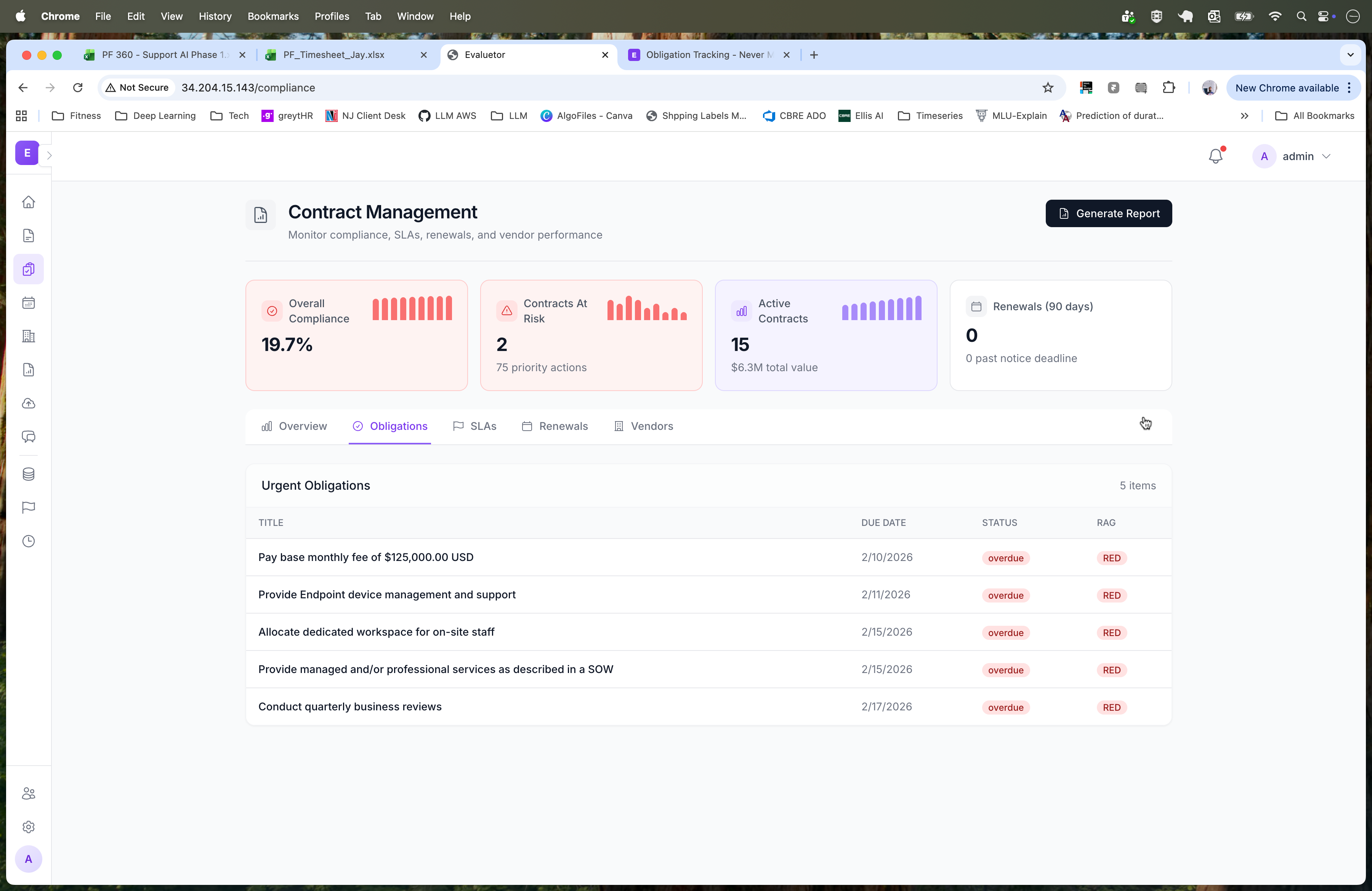Select the Documents icon in the sidebar

[28, 235]
